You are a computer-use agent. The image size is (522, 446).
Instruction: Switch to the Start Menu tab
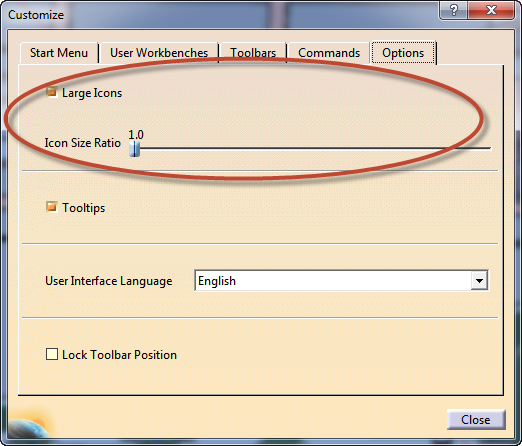pyautogui.click(x=59, y=53)
